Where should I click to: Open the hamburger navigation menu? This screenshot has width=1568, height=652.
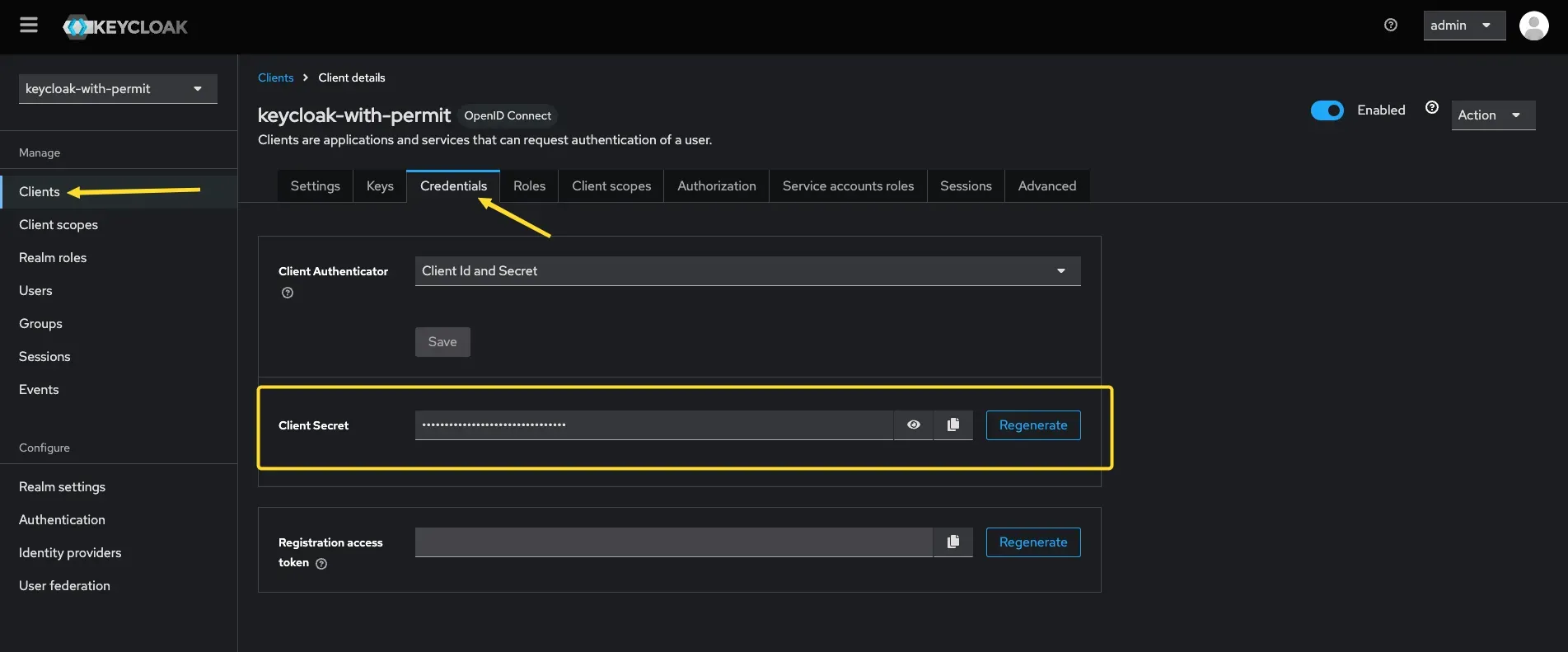pyautogui.click(x=29, y=26)
